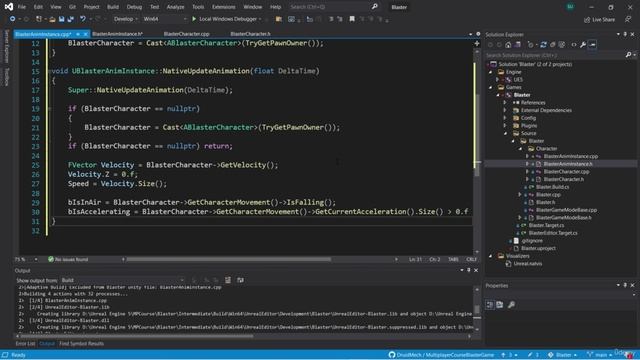Screen dimensions: 640x360
Task: Click the Solution Explorer Home icon
Action: 508,45
